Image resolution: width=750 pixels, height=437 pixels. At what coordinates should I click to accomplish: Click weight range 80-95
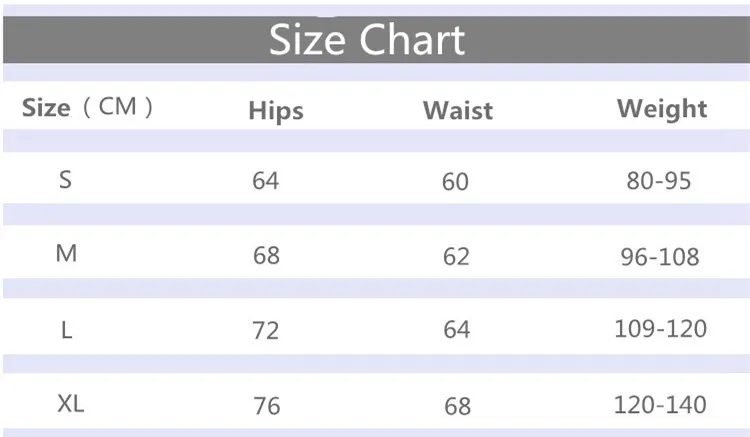click(659, 181)
